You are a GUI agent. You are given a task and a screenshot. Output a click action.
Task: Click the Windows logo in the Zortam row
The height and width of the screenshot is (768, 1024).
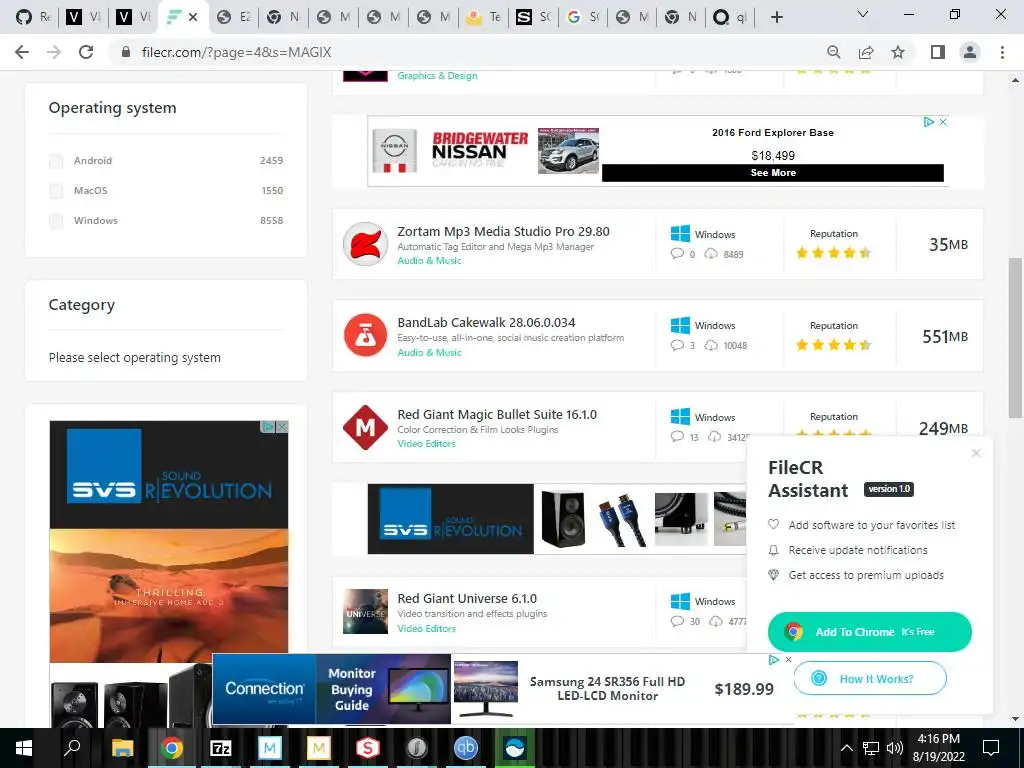pyautogui.click(x=680, y=234)
